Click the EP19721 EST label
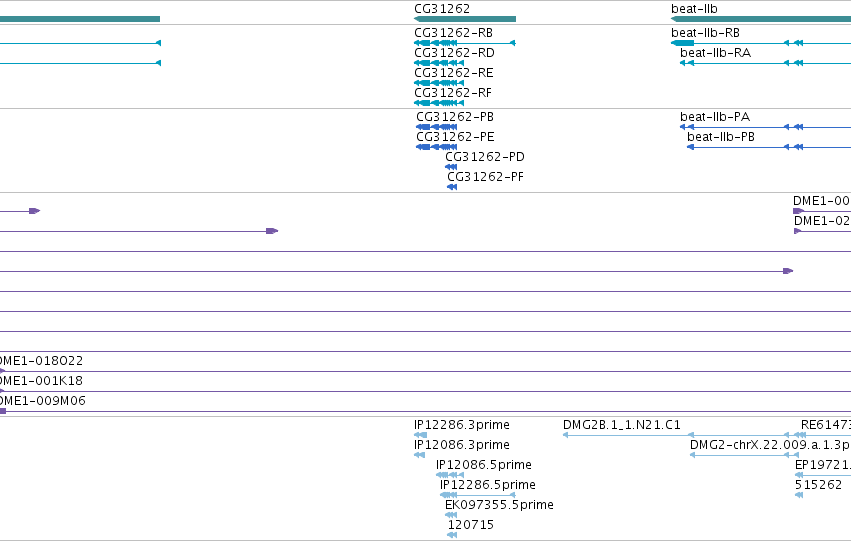Image resolution: width=851 pixels, height=541 pixels. (x=823, y=465)
